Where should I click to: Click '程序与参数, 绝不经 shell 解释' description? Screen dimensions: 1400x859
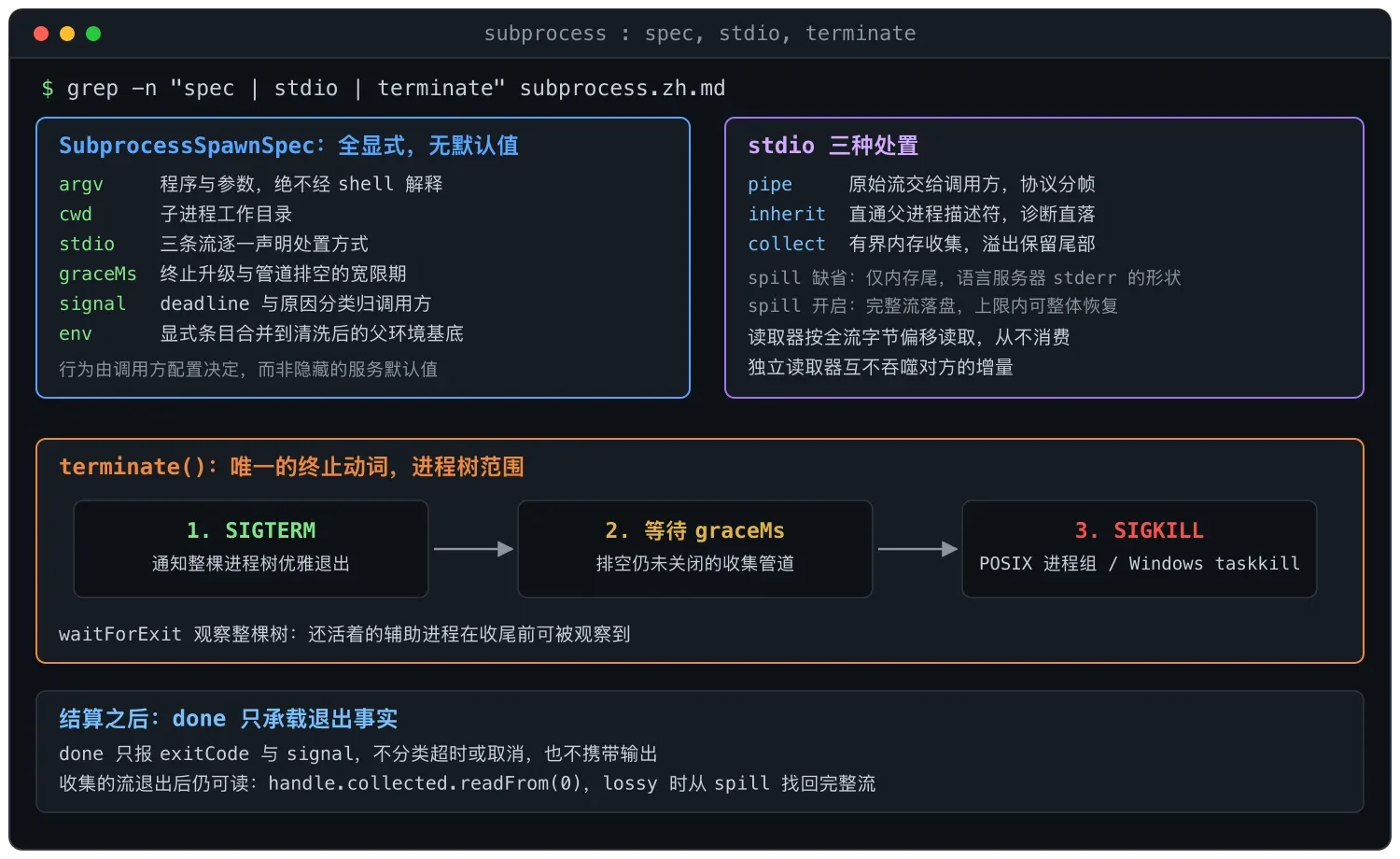[x=301, y=184]
